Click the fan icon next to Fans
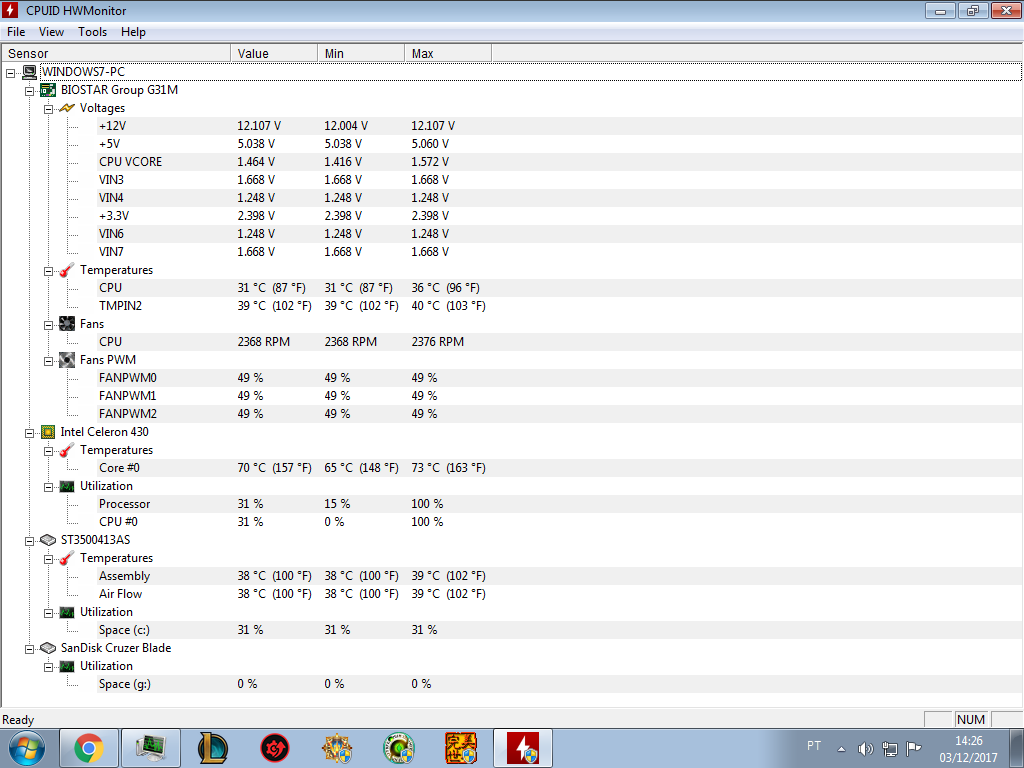 tap(67, 324)
